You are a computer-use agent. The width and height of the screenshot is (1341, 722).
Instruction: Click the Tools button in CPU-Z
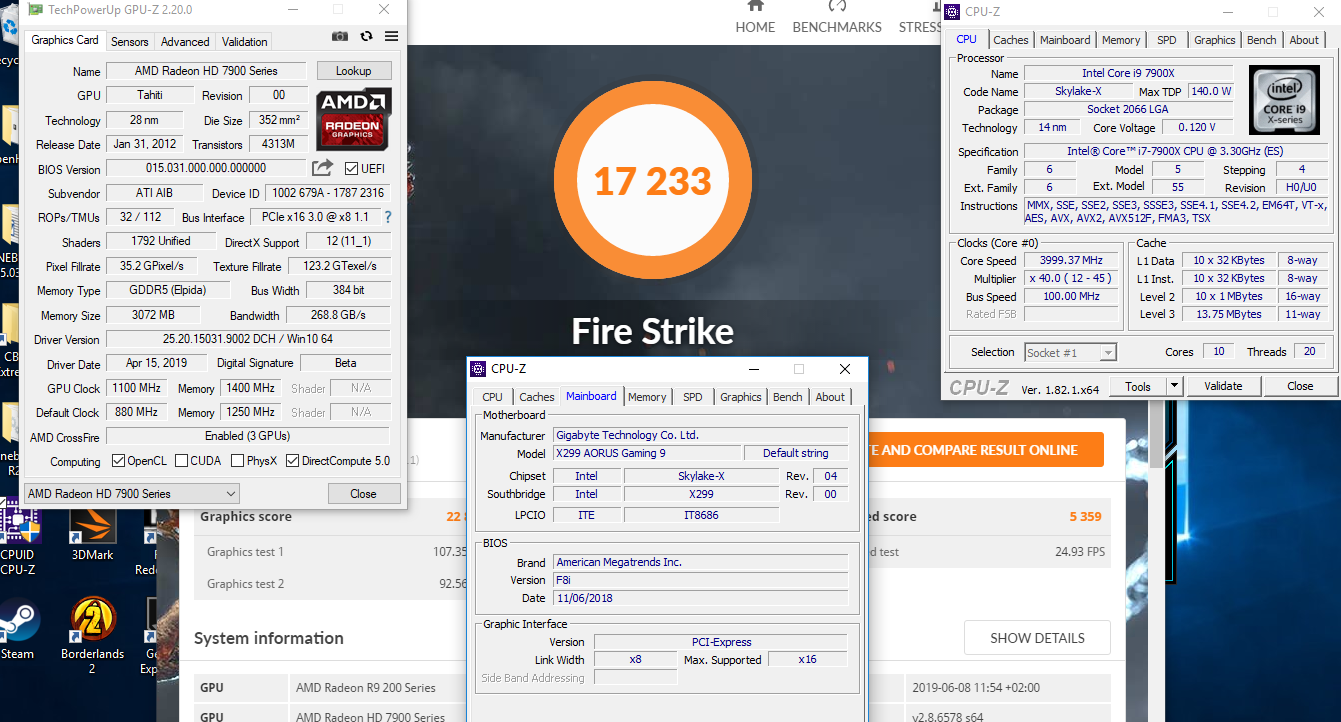point(1138,386)
